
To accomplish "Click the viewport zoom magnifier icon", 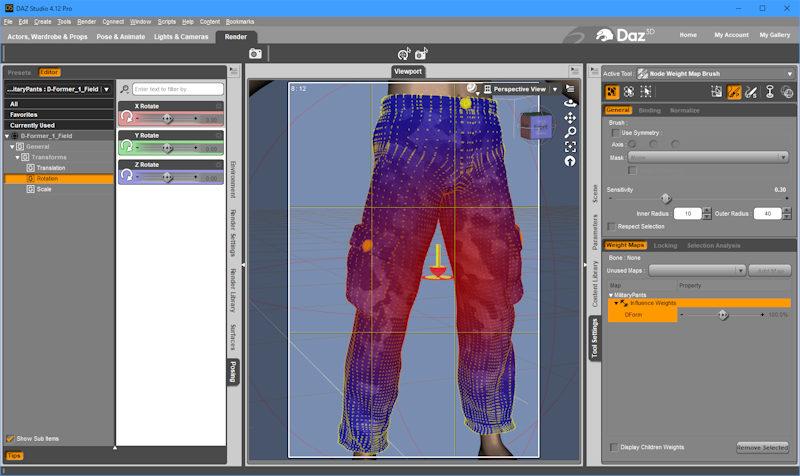I will (570, 132).
